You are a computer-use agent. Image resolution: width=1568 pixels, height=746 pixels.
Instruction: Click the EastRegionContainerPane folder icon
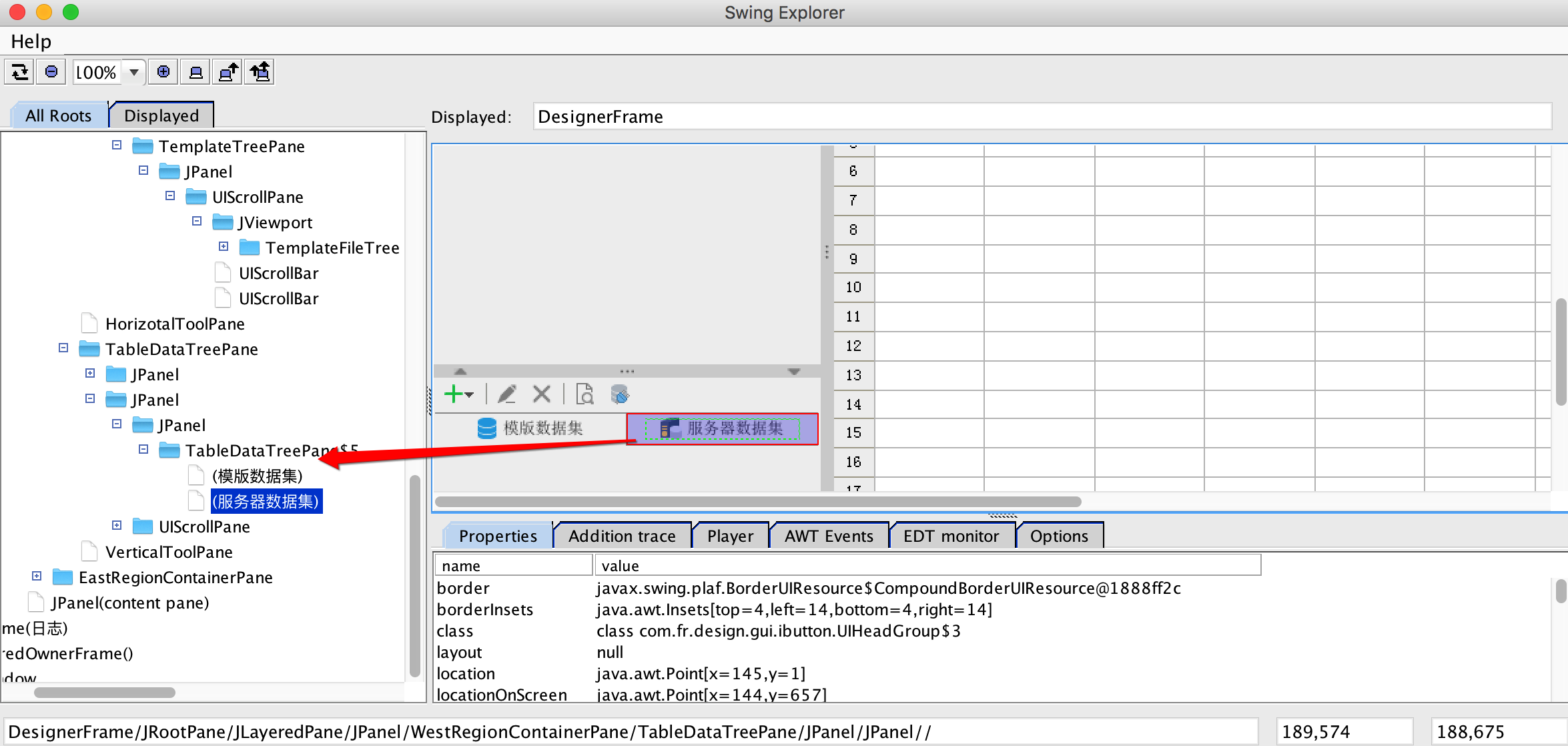tap(63, 577)
